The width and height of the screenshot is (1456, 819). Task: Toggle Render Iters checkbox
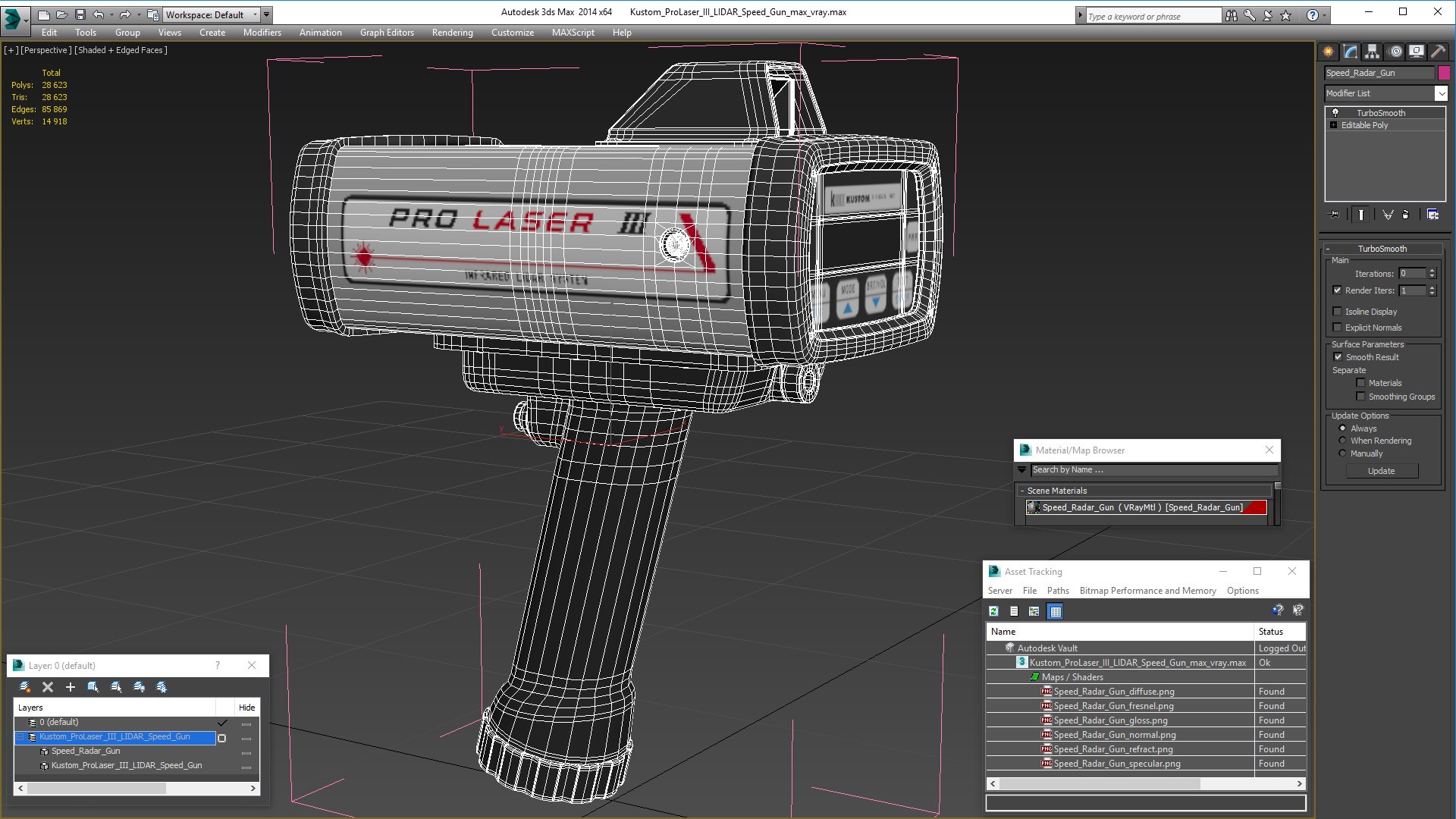click(1338, 290)
